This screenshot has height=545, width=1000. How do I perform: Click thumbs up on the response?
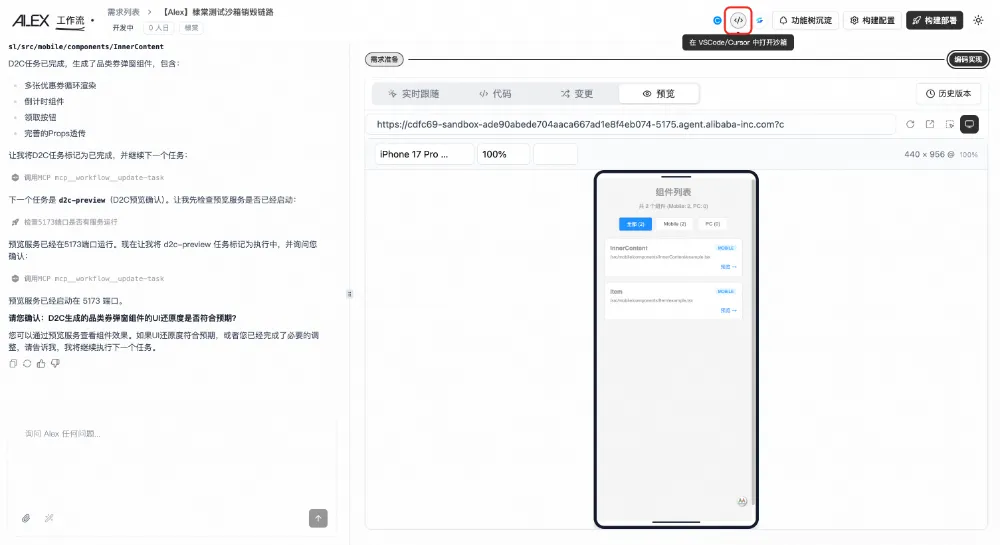coord(41,363)
